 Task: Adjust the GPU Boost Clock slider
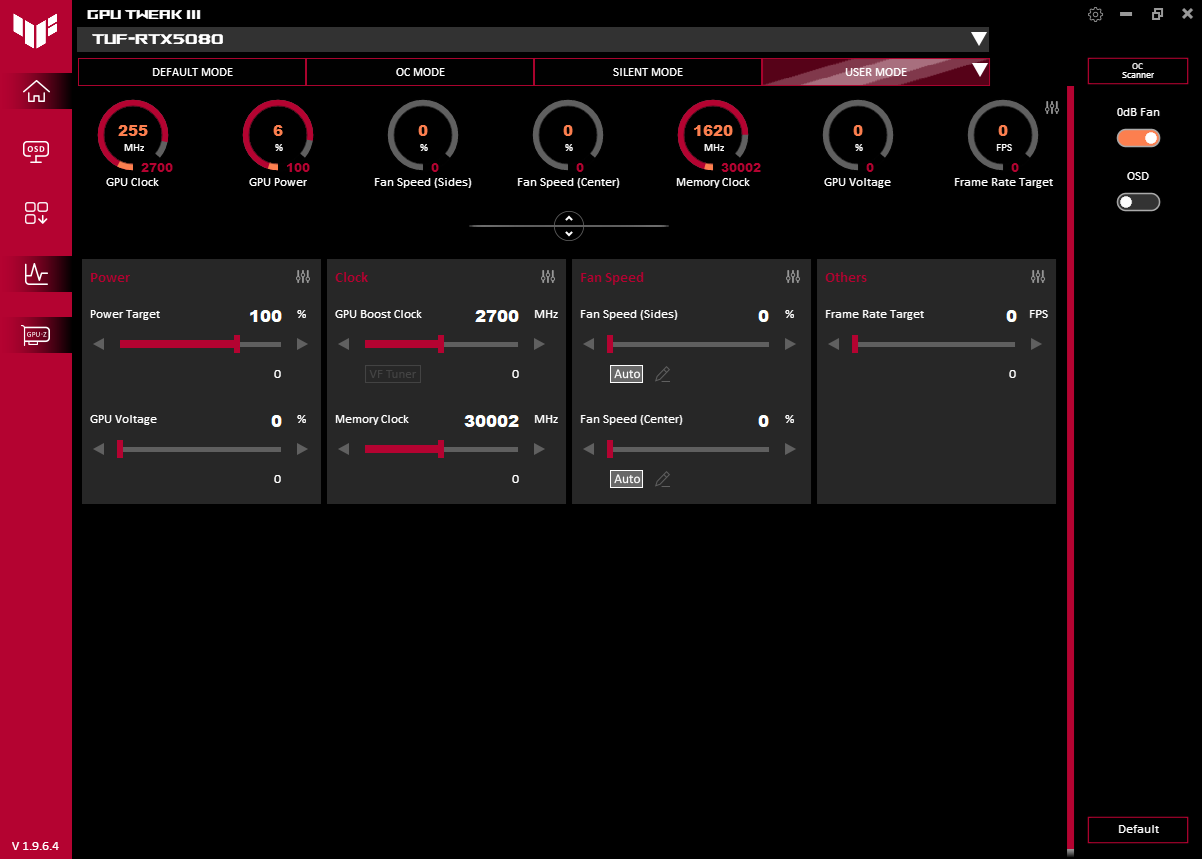pyautogui.click(x=441, y=344)
